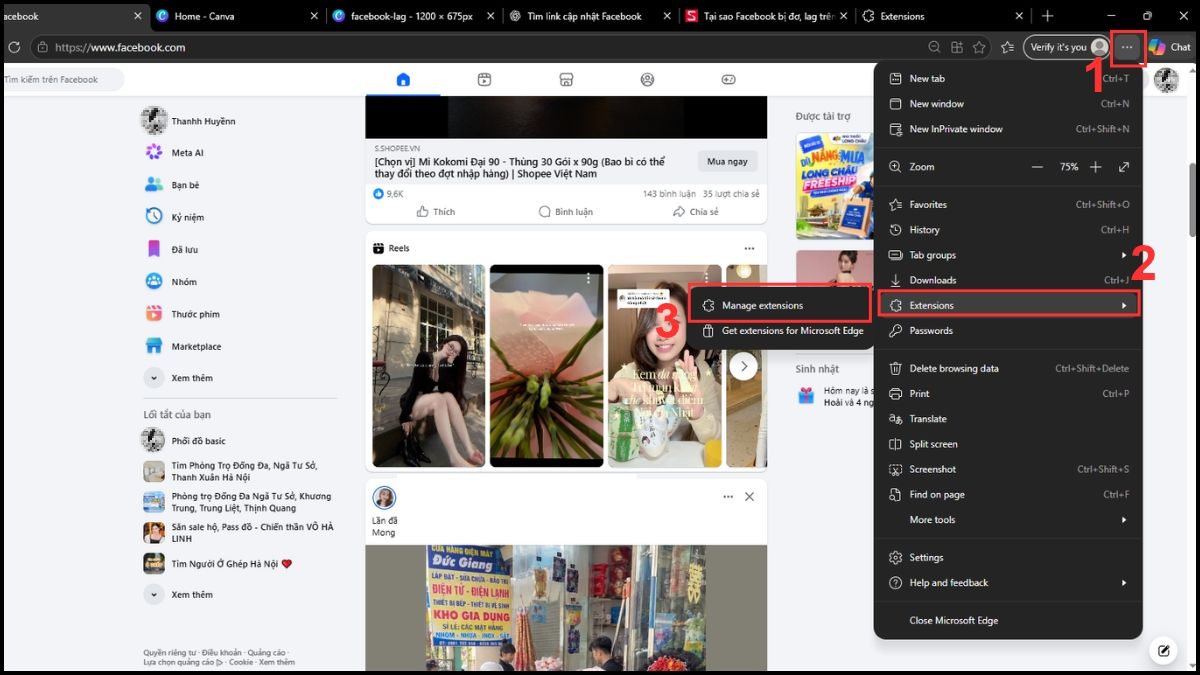Open Downloads from the Edge menu
This screenshot has height=675, width=1200.
[x=1008, y=280]
